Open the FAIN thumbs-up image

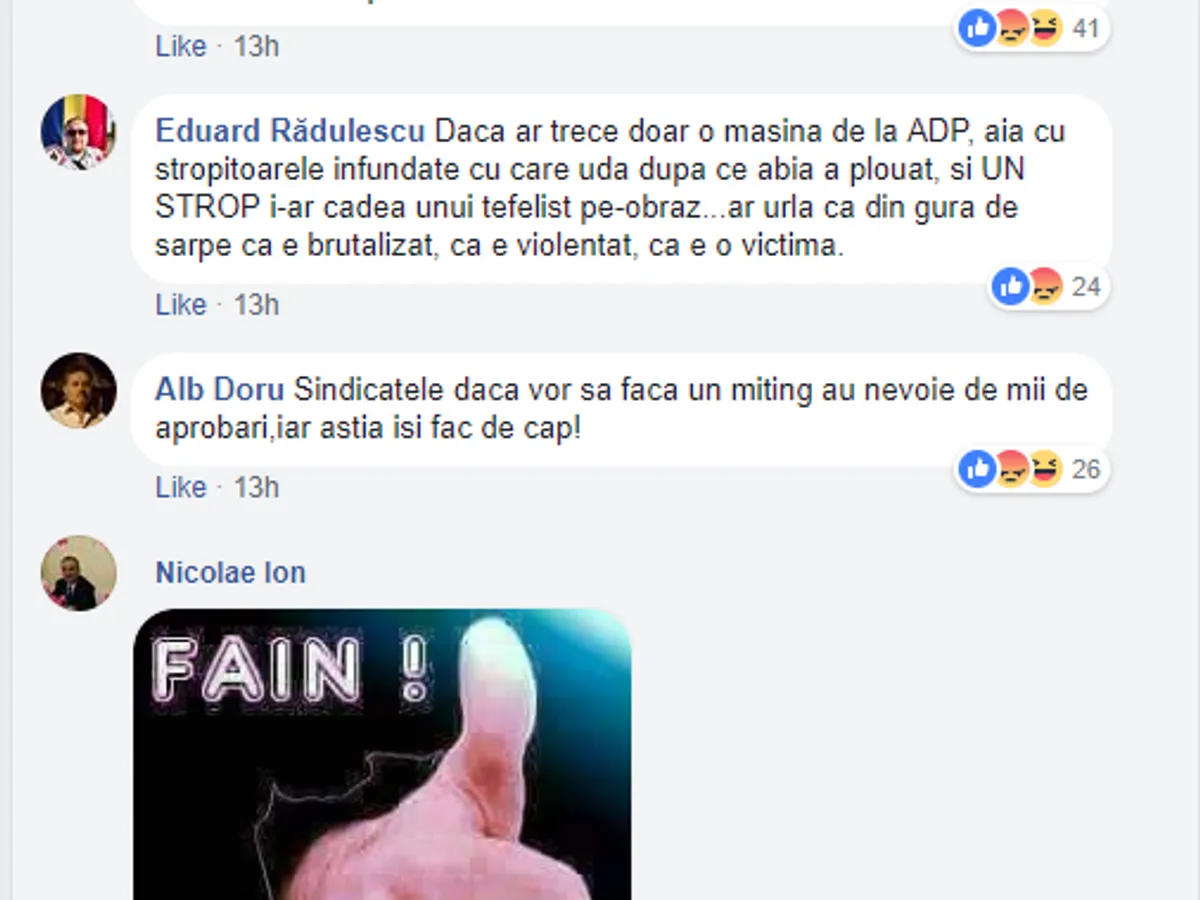(x=382, y=754)
